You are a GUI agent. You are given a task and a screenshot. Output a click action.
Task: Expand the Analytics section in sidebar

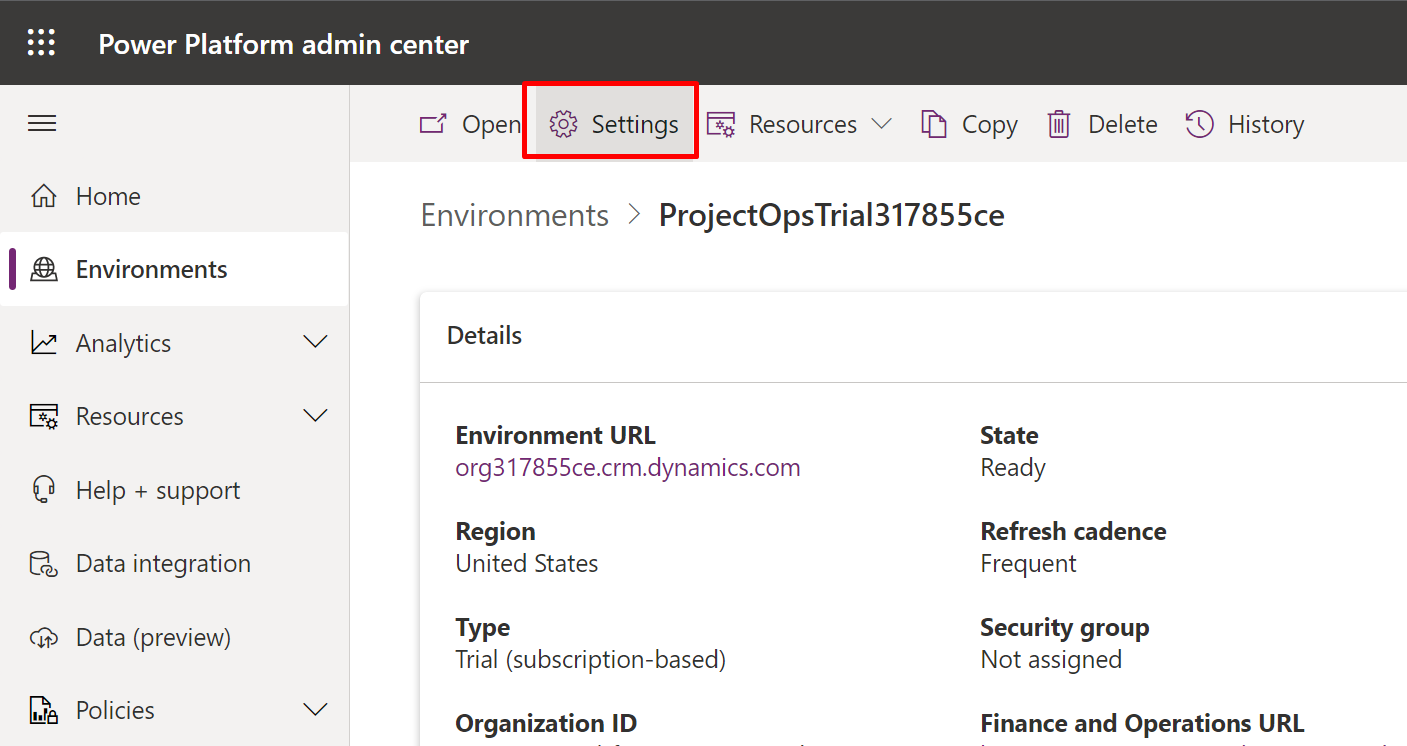coord(316,342)
